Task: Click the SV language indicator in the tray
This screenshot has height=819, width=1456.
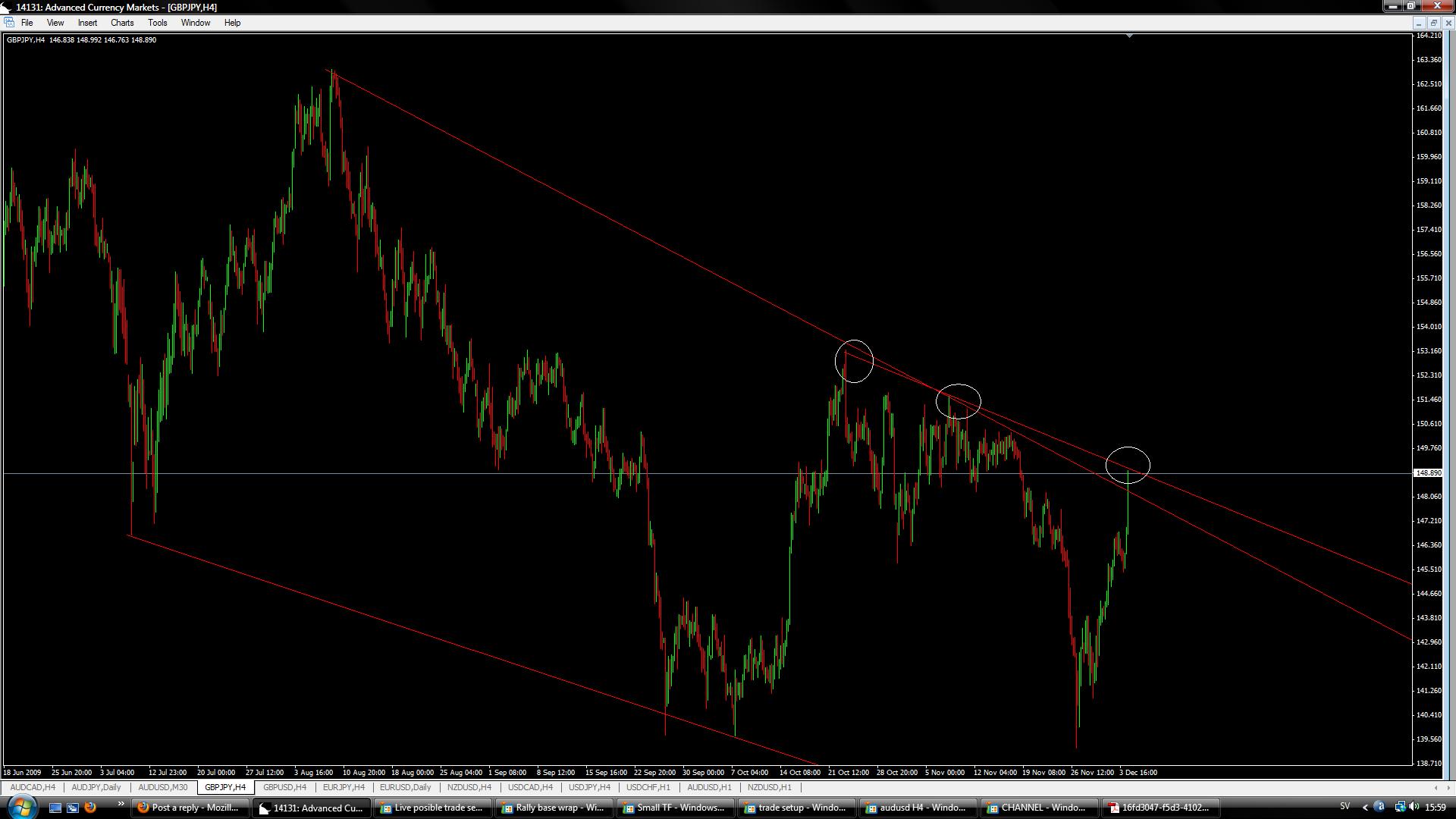Action: [1345, 807]
